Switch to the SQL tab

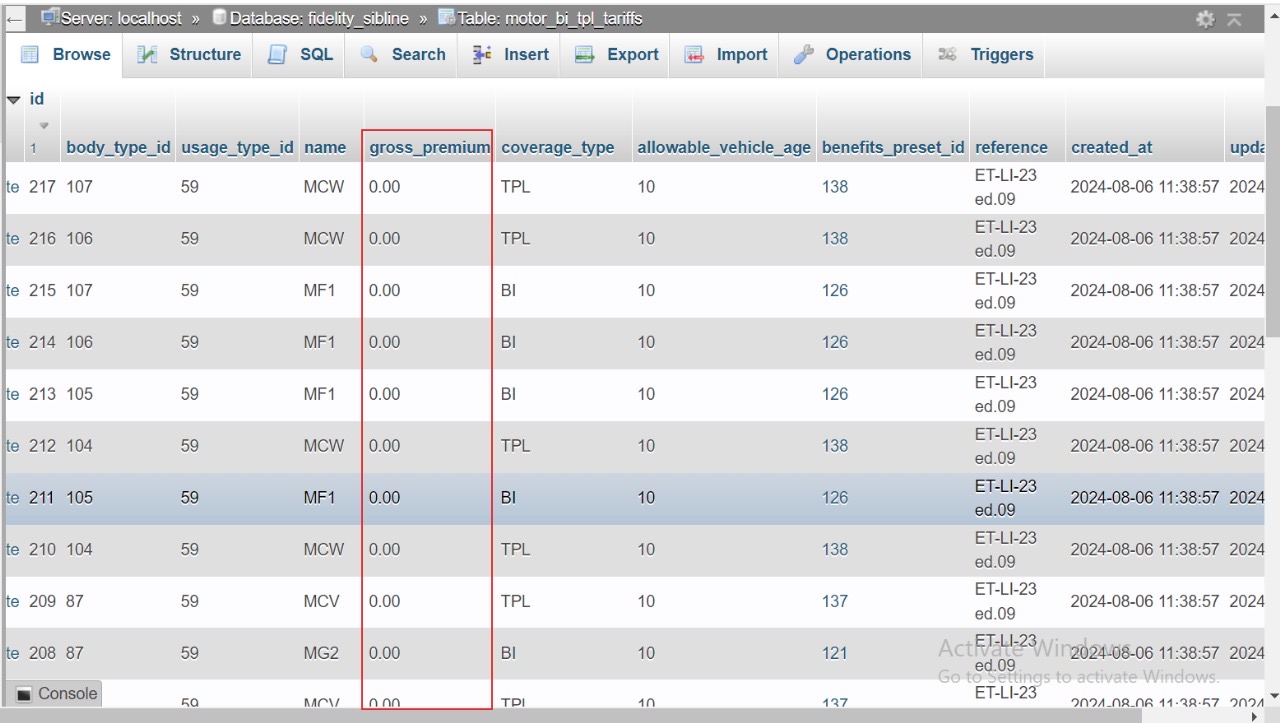click(300, 55)
